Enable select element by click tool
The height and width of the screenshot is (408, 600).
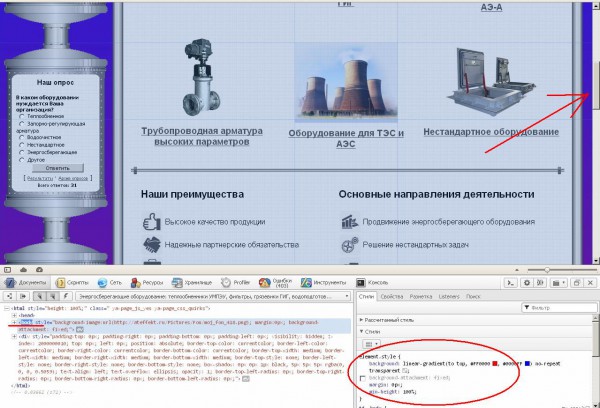[x=39, y=296]
